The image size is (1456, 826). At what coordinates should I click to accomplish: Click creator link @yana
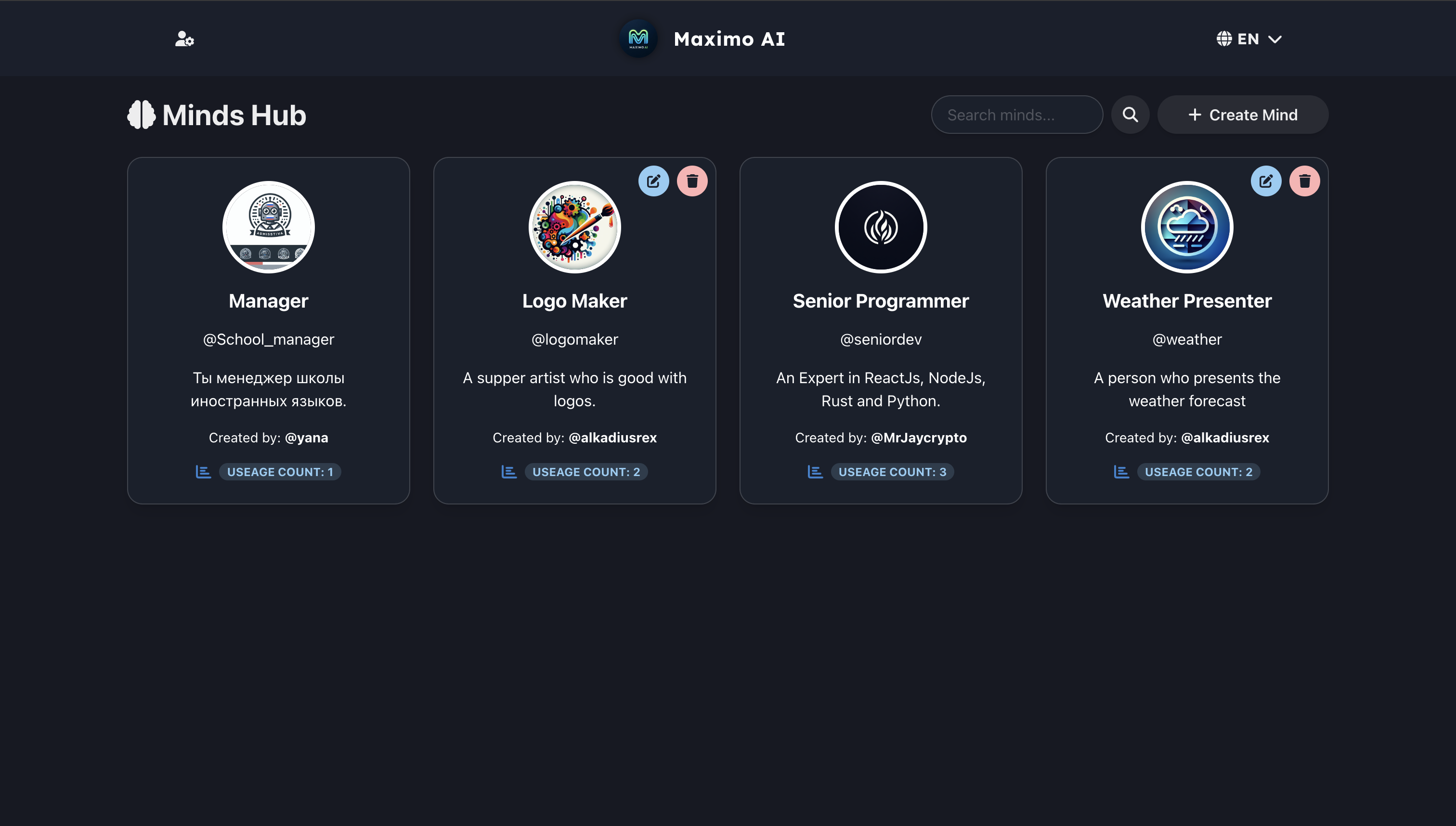(306, 438)
